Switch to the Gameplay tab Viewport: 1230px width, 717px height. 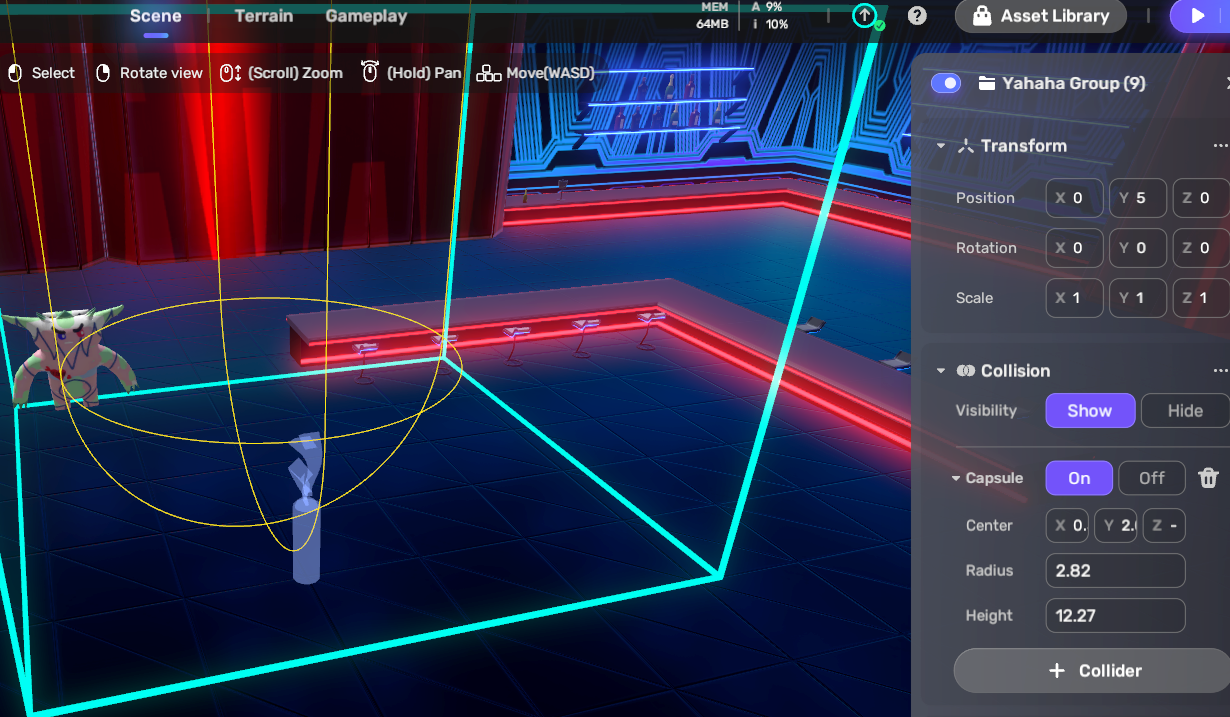coord(366,16)
